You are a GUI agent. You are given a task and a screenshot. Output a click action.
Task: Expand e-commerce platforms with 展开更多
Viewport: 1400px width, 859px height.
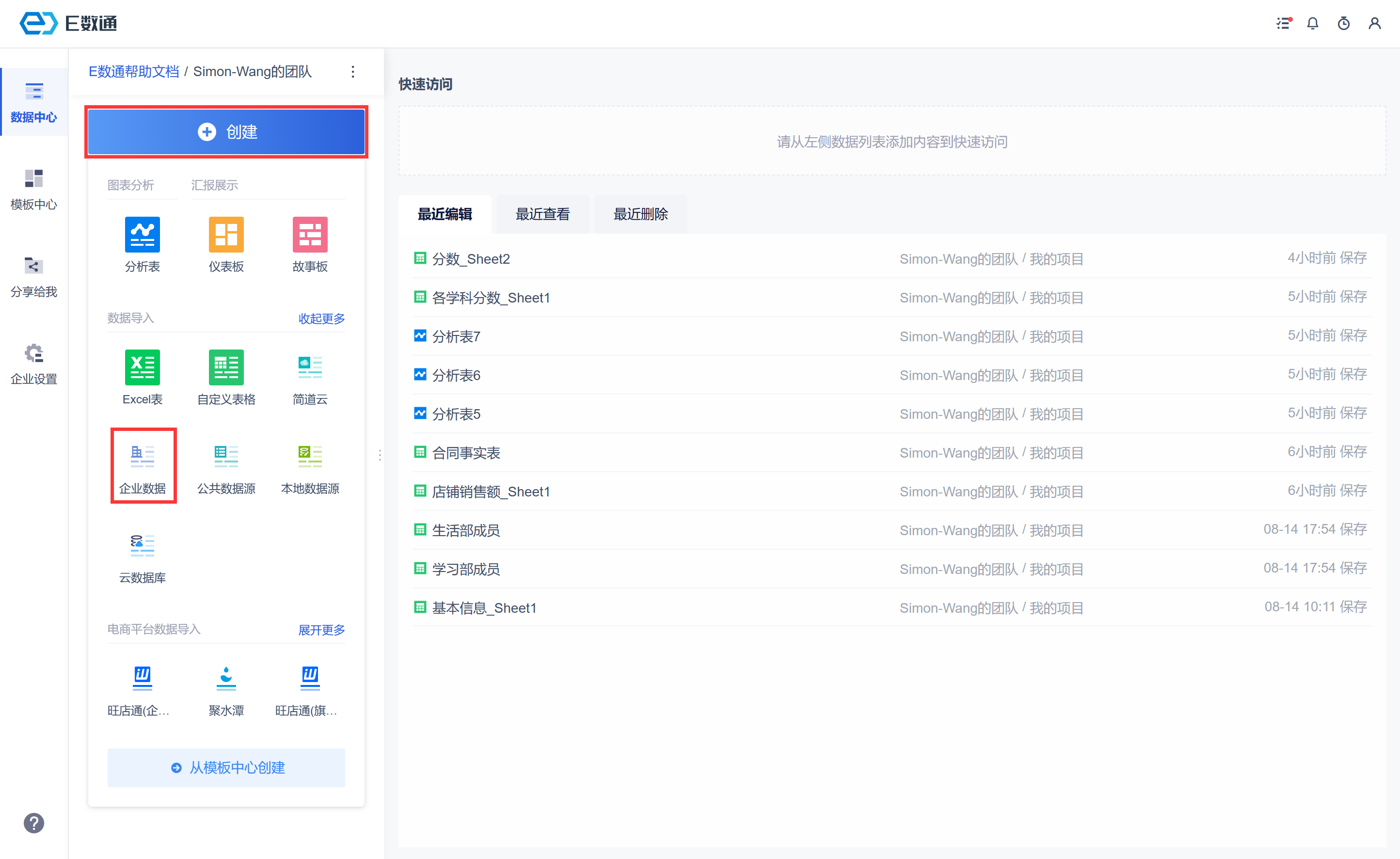[x=321, y=630]
